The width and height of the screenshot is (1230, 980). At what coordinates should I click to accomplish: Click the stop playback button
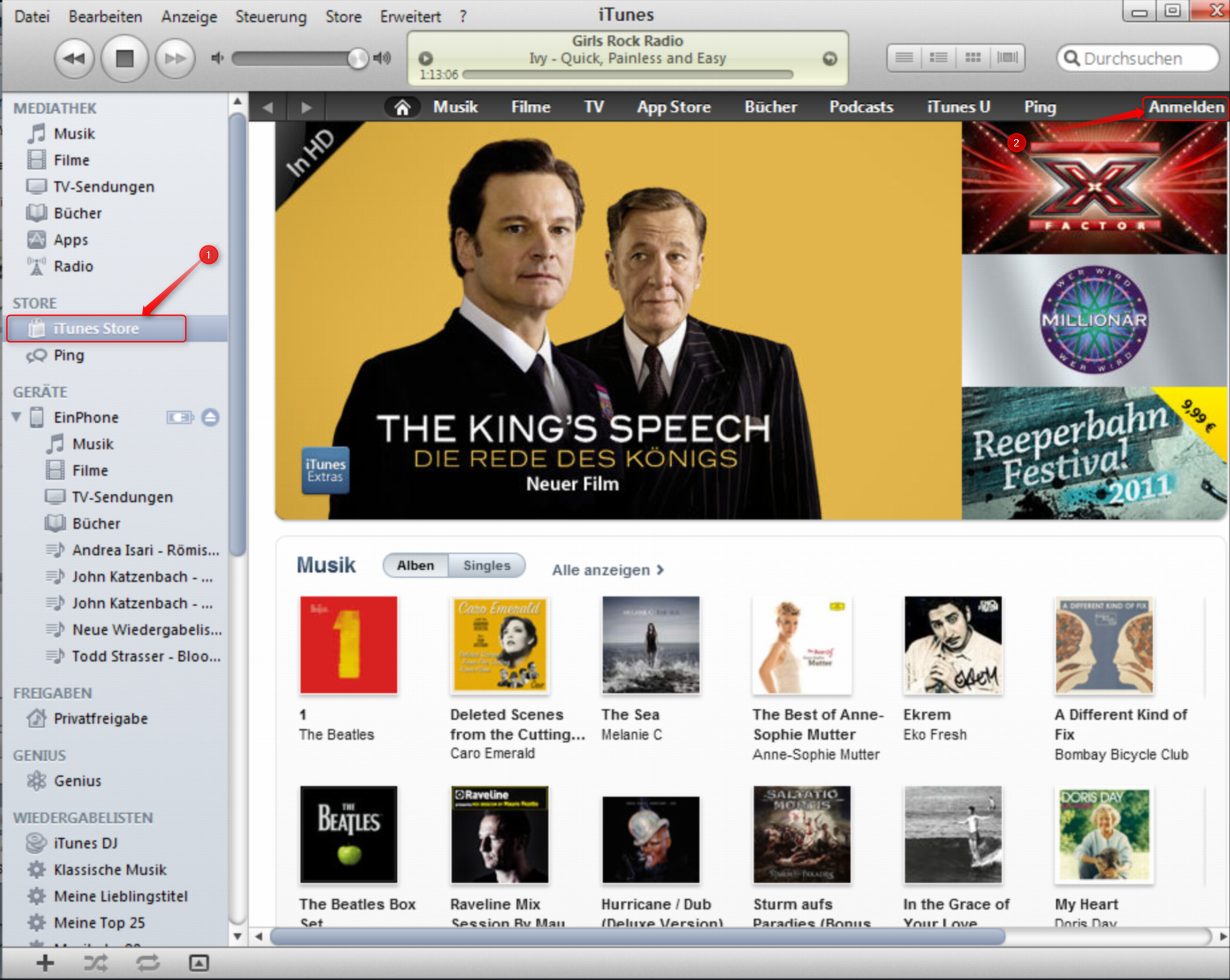point(125,58)
